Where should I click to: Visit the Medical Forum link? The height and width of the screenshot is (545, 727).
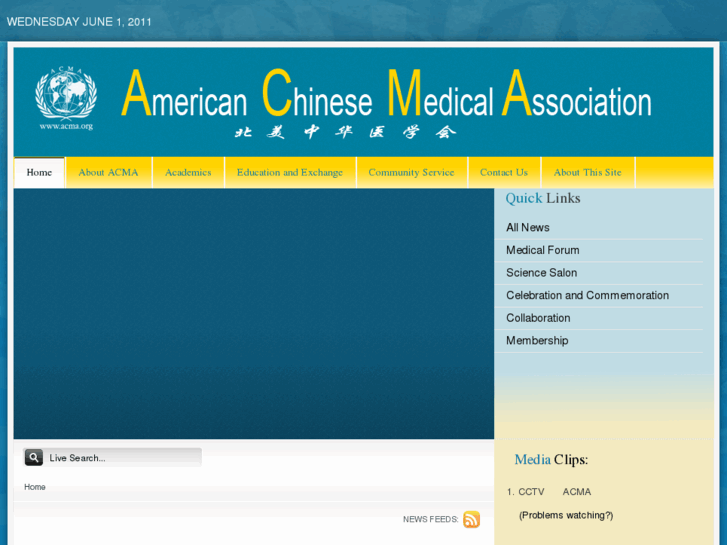[542, 250]
